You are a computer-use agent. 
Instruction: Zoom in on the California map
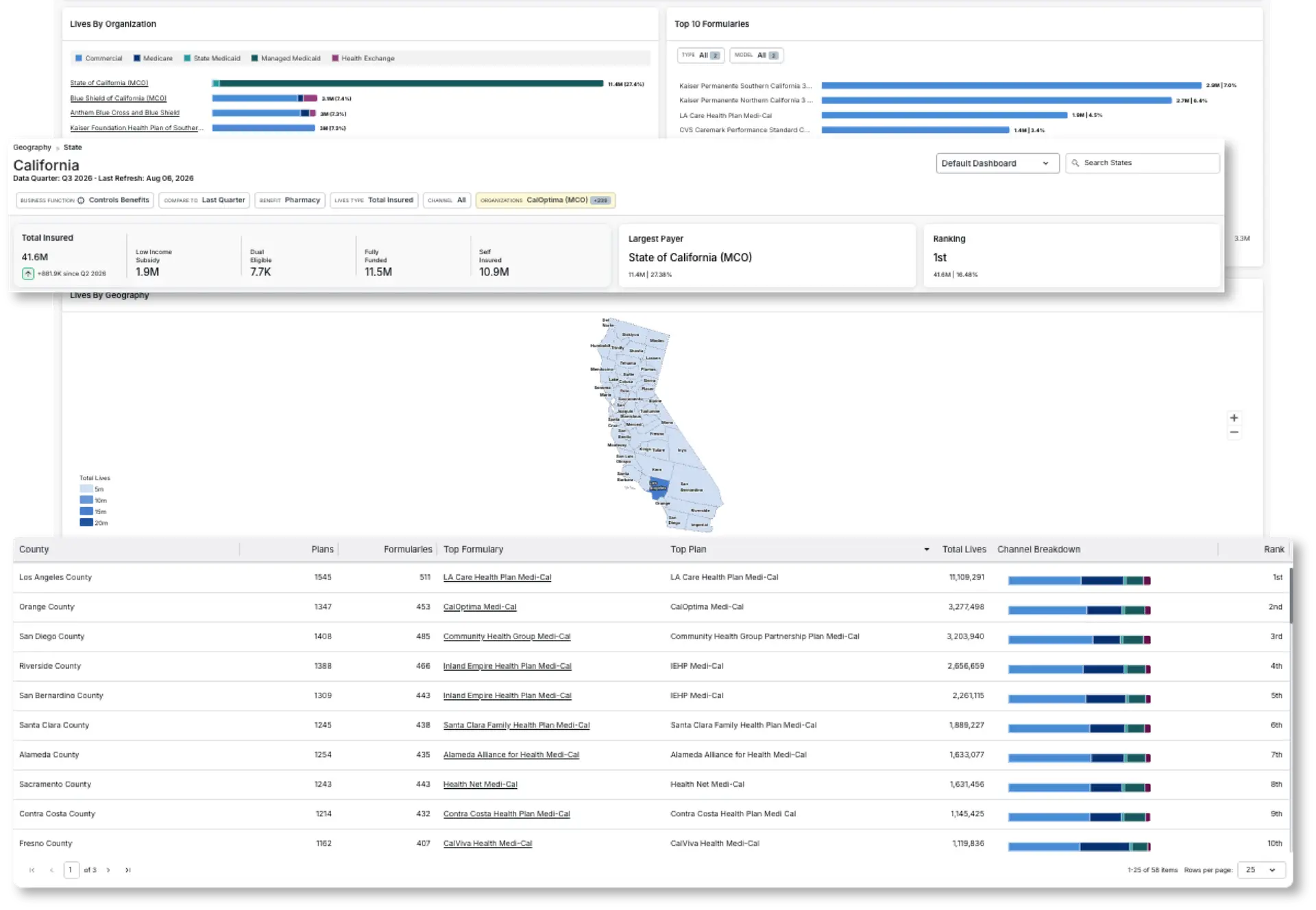pyautogui.click(x=1234, y=417)
